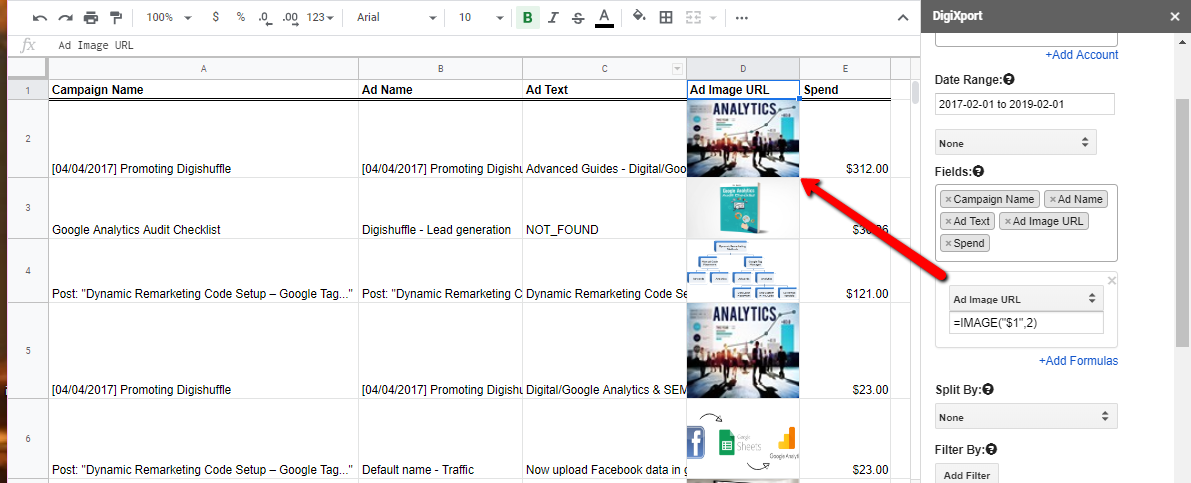Format as currency with dollar icon
Screen dimensions: 1191x483
[216, 17]
